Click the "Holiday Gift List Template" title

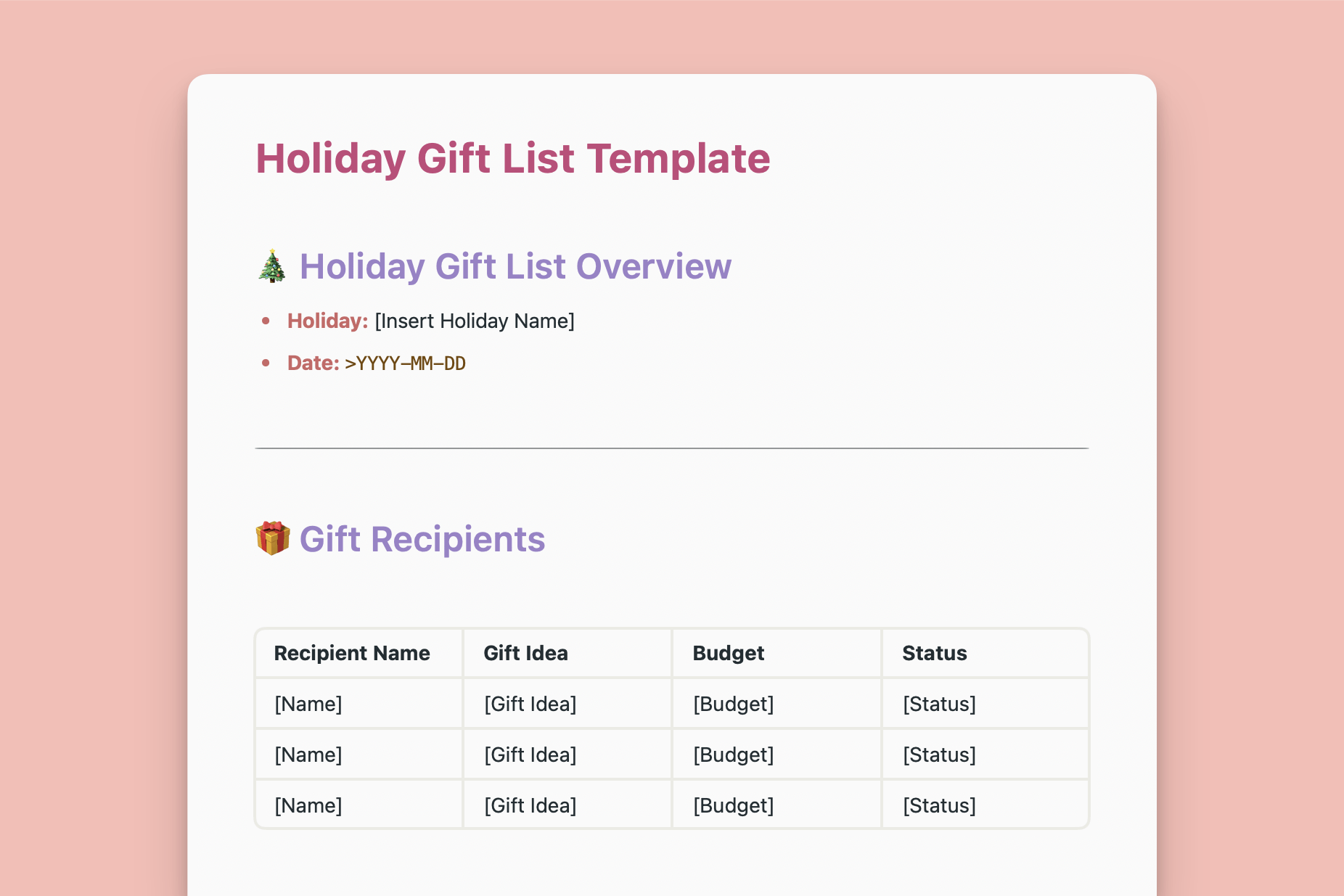pos(512,158)
